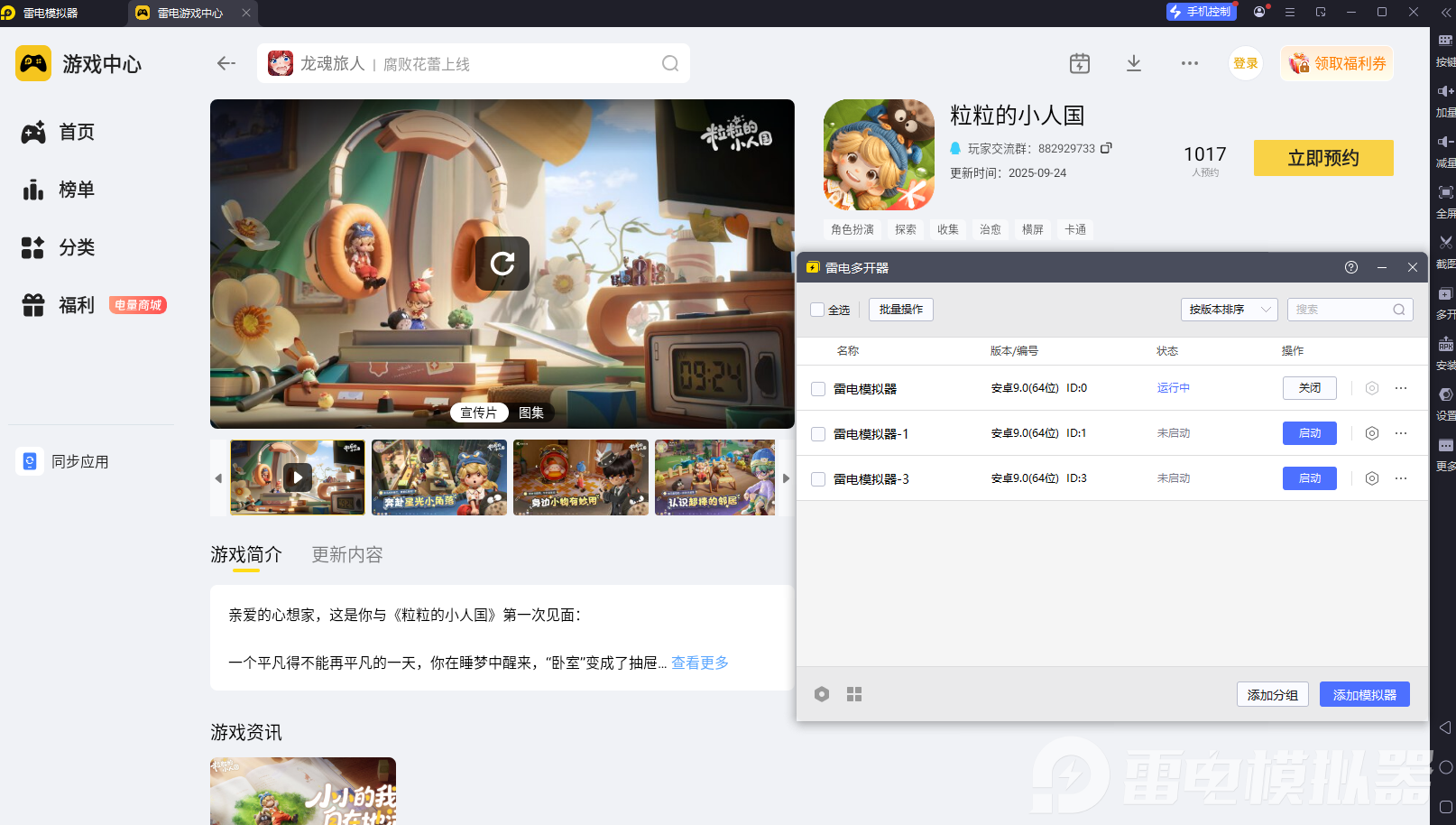Open the 首页 home section

58,132
